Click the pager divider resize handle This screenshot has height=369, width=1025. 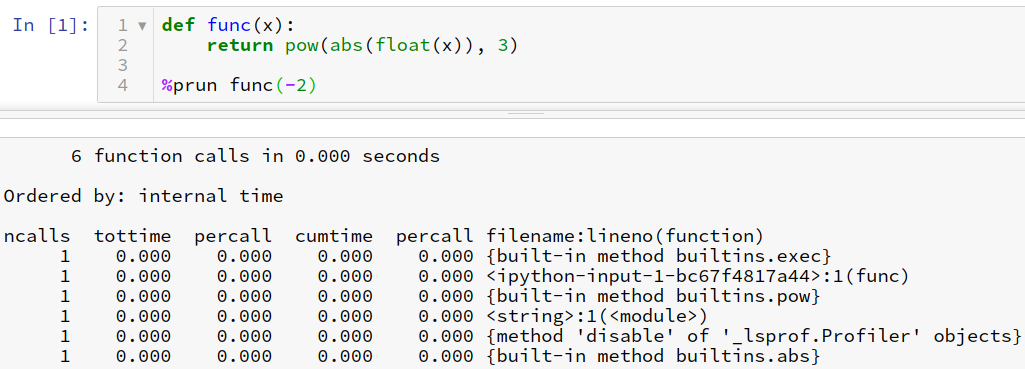pyautogui.click(x=526, y=114)
